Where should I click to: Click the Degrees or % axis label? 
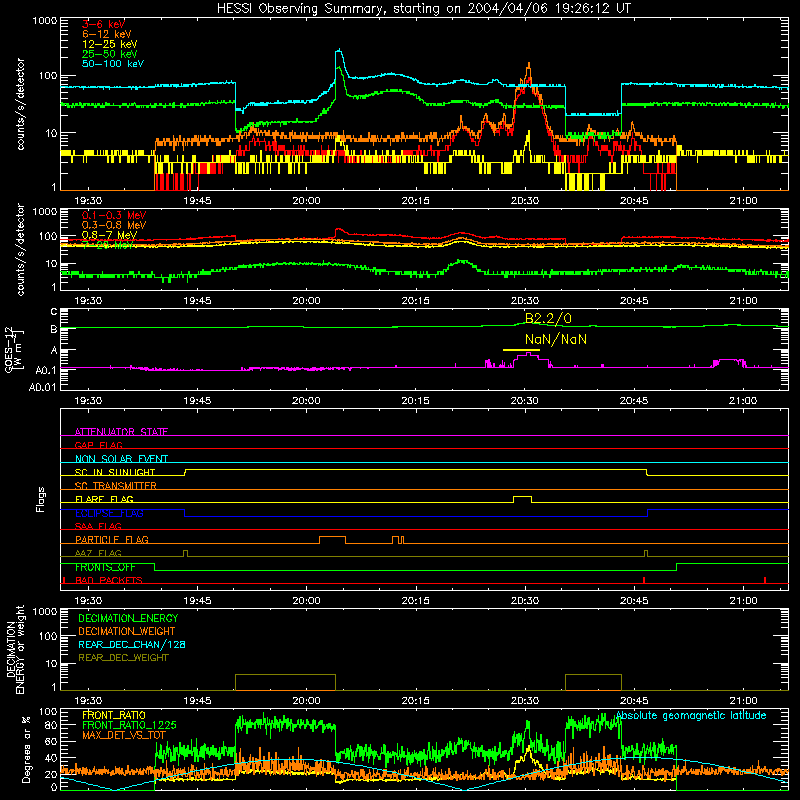[26, 750]
